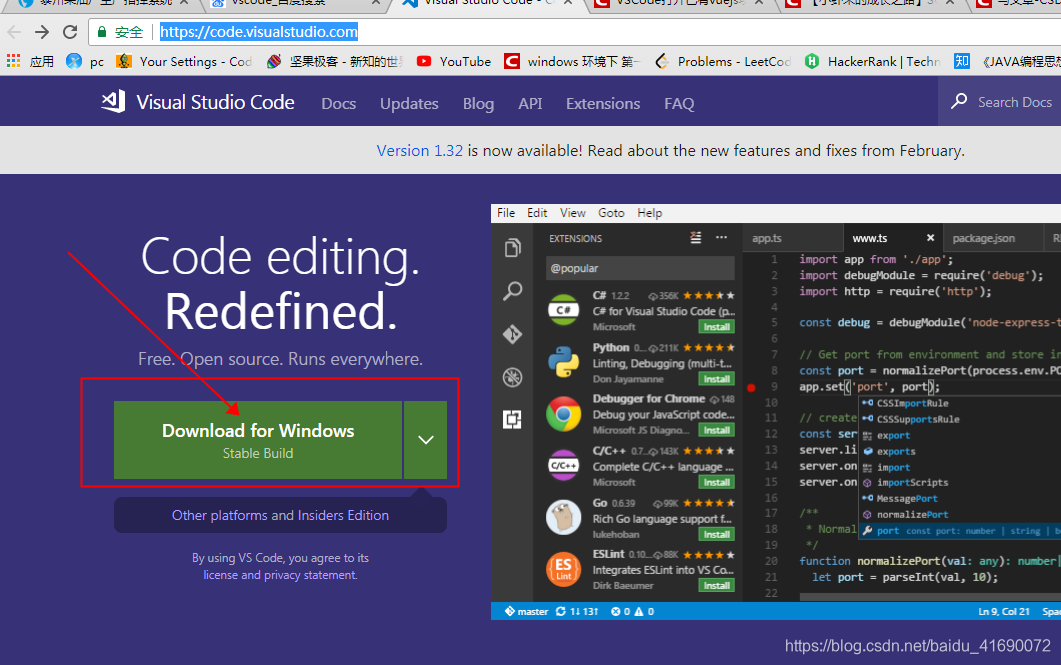Click the Extensions icon in activity bar

[512, 419]
